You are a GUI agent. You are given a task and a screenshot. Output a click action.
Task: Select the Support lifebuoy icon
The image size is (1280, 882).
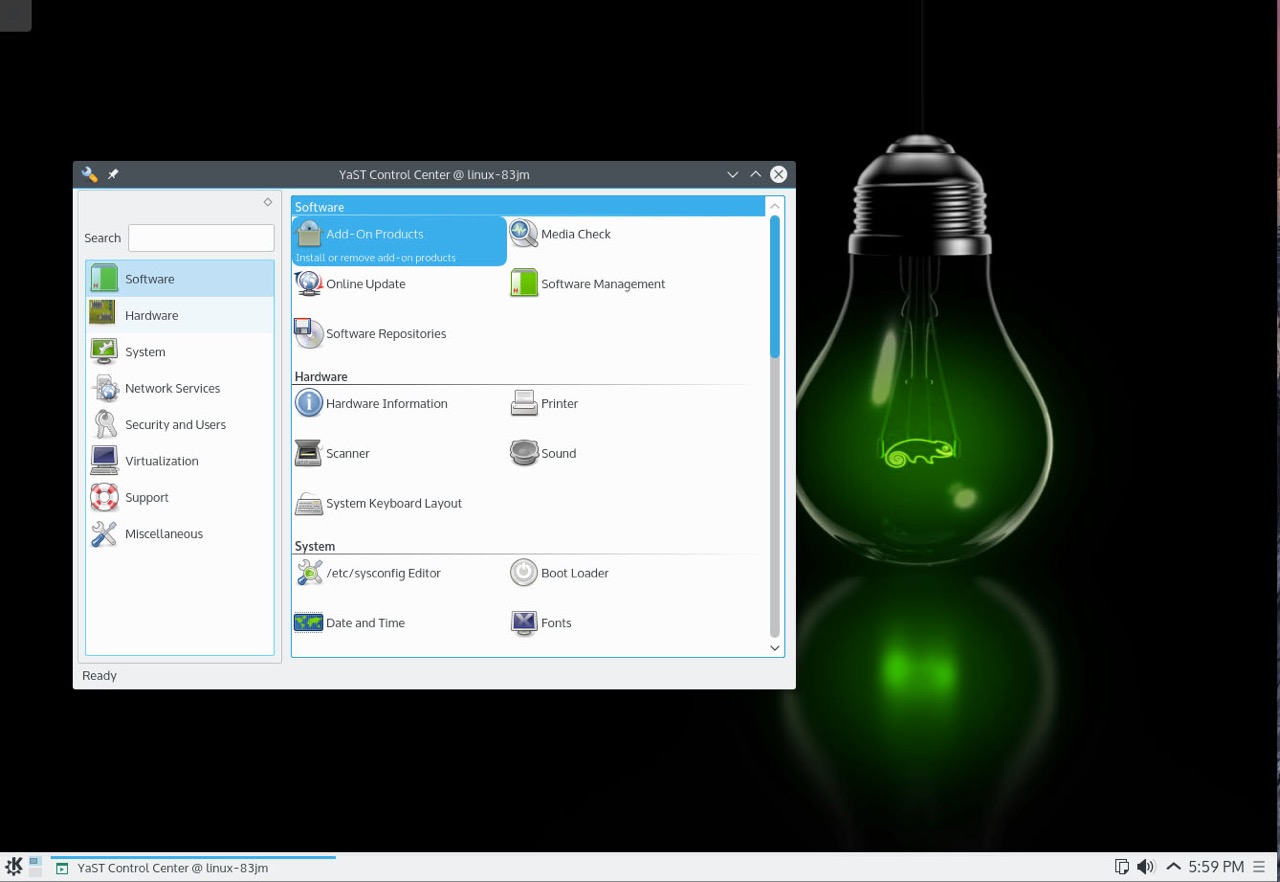point(104,497)
